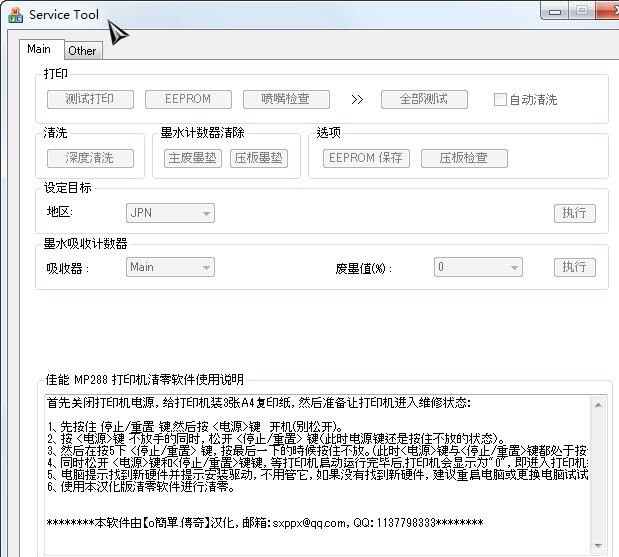Open the 吸收器 Main dropdown

[x=170, y=267]
